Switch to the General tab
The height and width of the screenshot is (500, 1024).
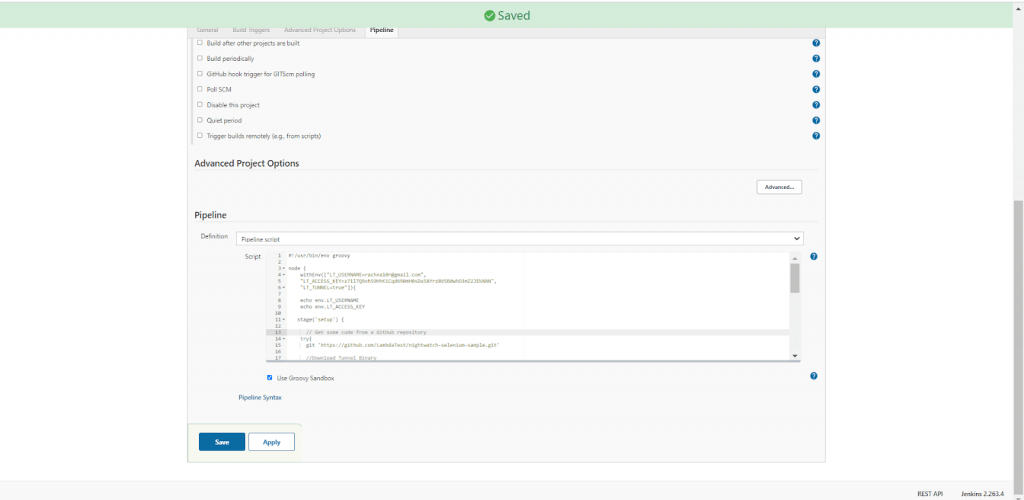click(207, 30)
